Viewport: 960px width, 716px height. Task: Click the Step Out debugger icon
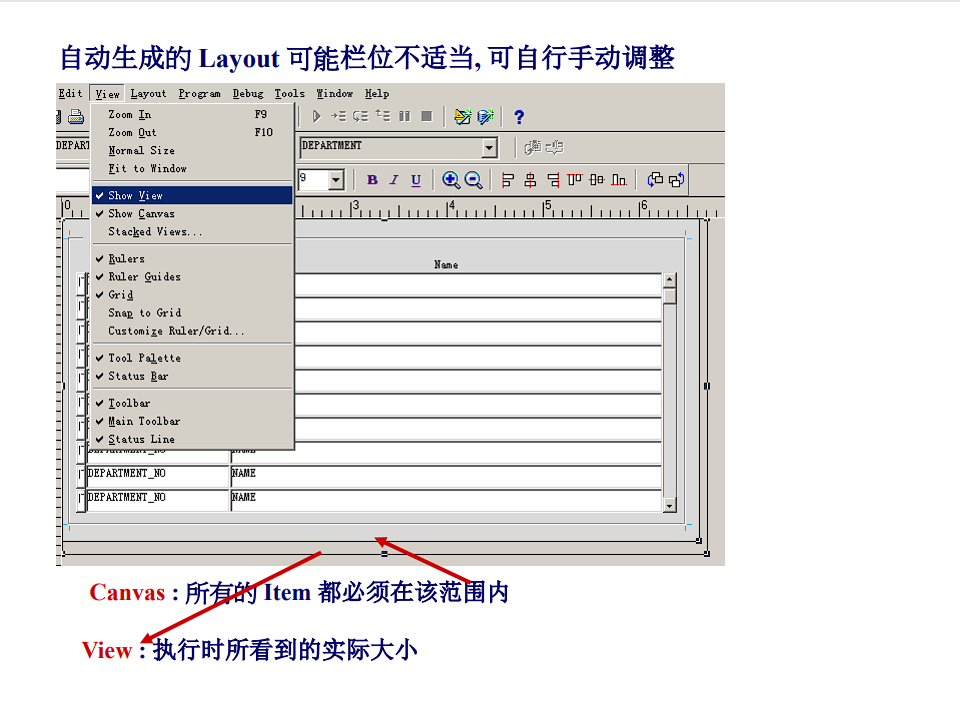[x=383, y=115]
